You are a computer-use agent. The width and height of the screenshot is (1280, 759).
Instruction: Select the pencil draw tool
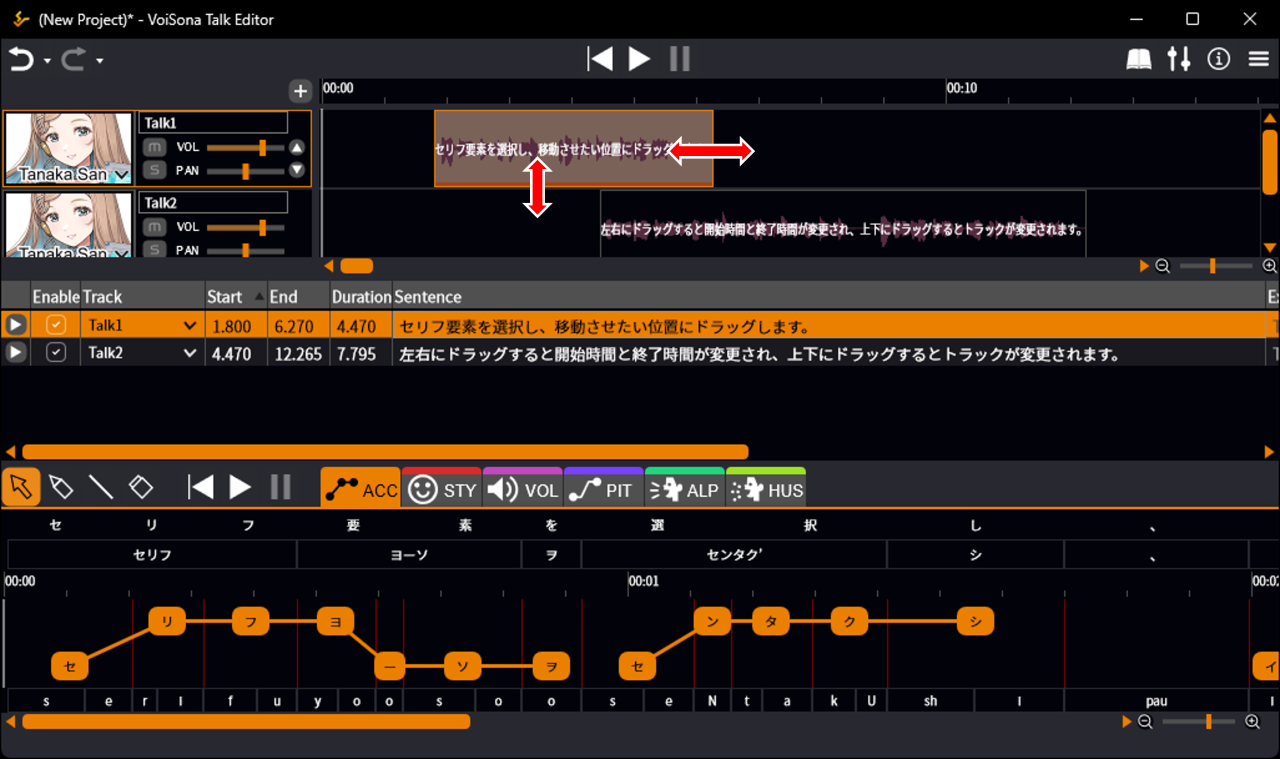coord(61,487)
